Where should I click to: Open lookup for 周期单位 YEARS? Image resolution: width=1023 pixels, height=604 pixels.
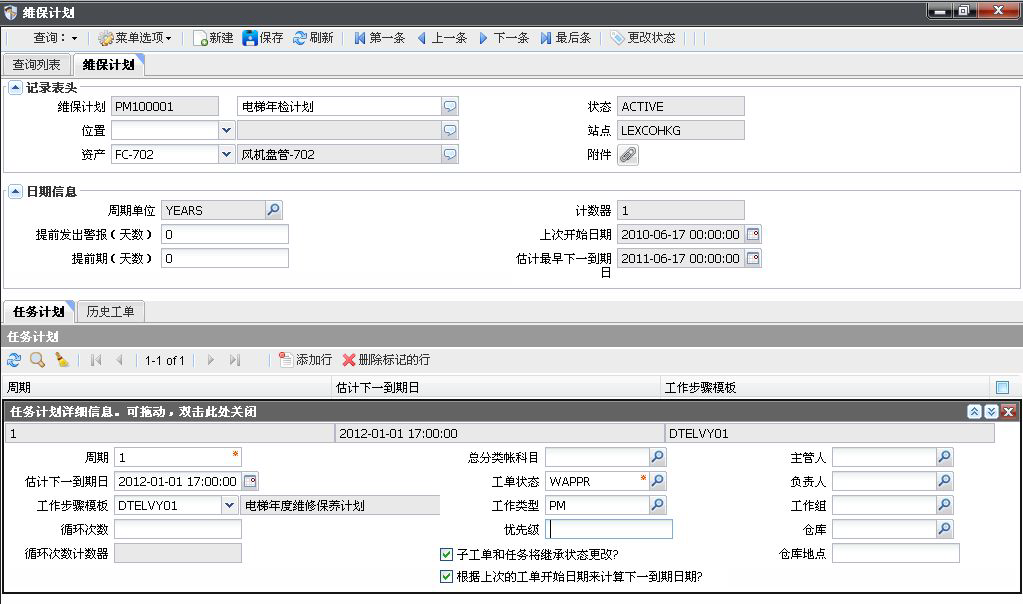273,210
